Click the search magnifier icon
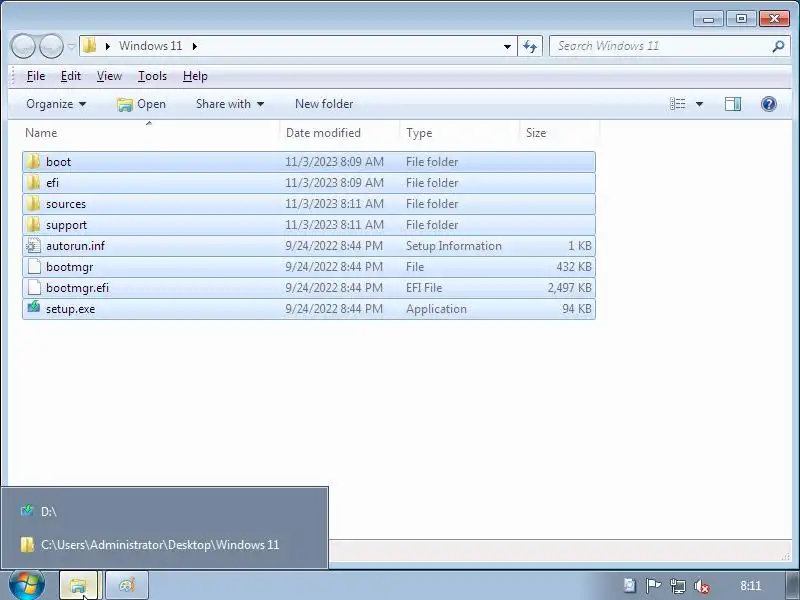Image resolution: width=800 pixels, height=600 pixels. (x=778, y=46)
